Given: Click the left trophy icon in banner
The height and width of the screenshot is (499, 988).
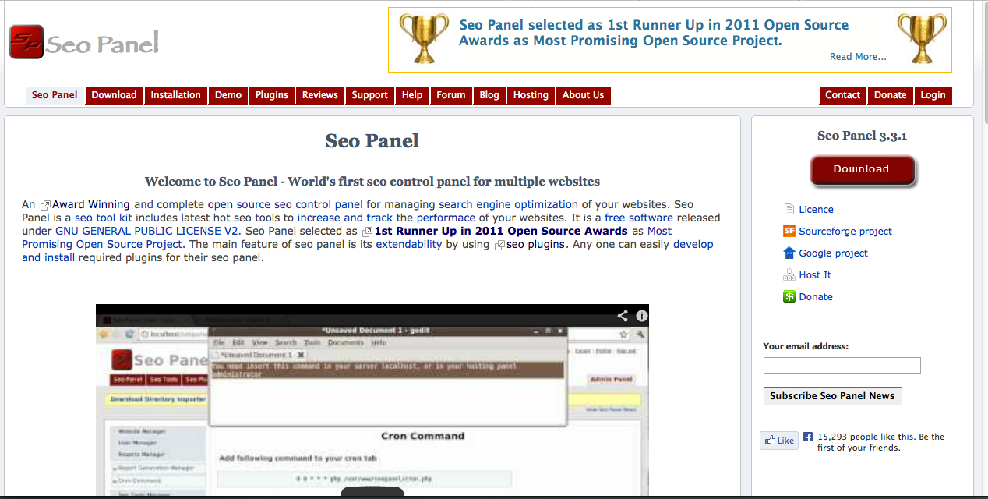Looking at the screenshot, I should [423, 38].
